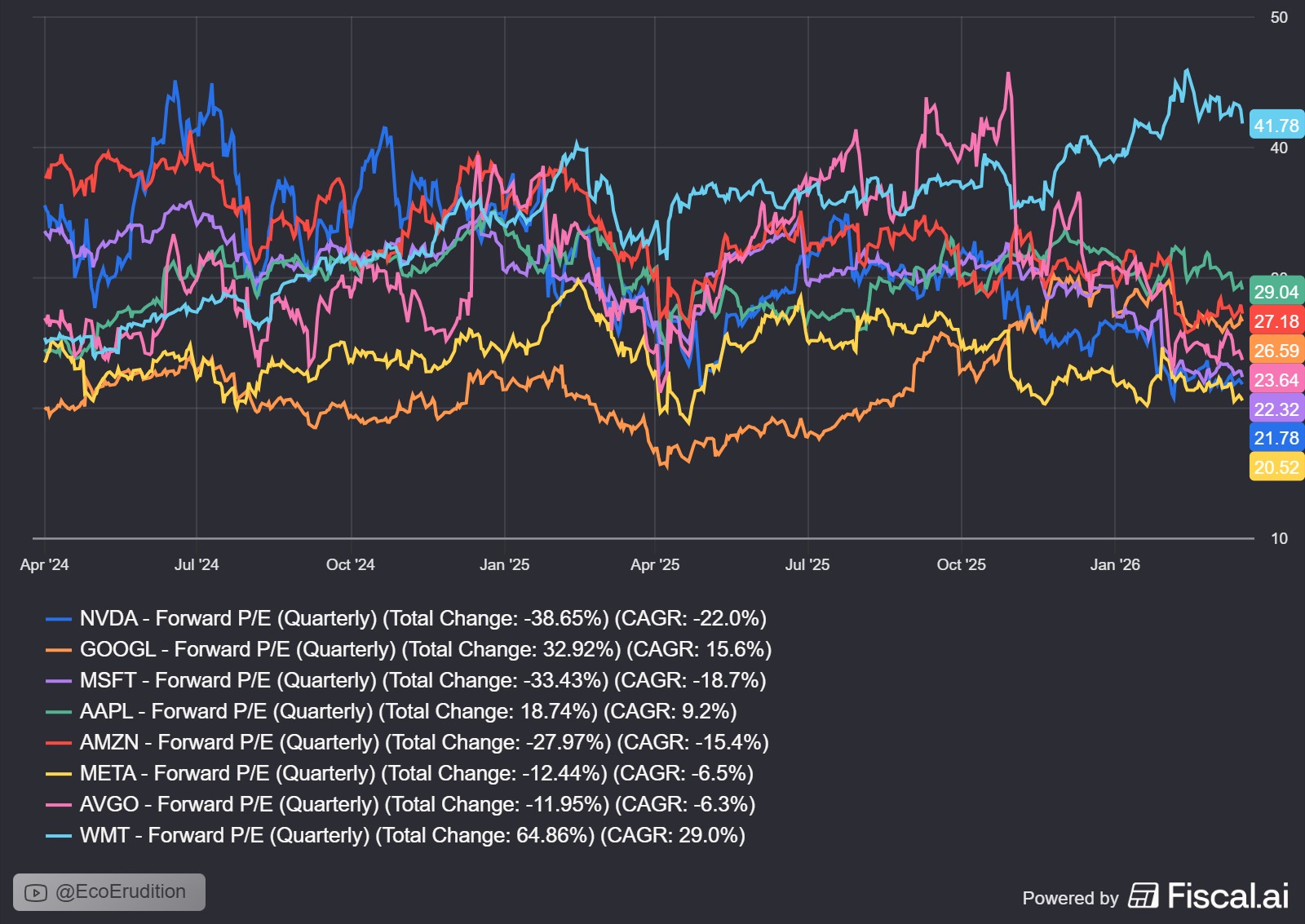Screen dimensions: 1305x924
Task: Click the Oct '24 x-axis label
Action: tap(351, 564)
